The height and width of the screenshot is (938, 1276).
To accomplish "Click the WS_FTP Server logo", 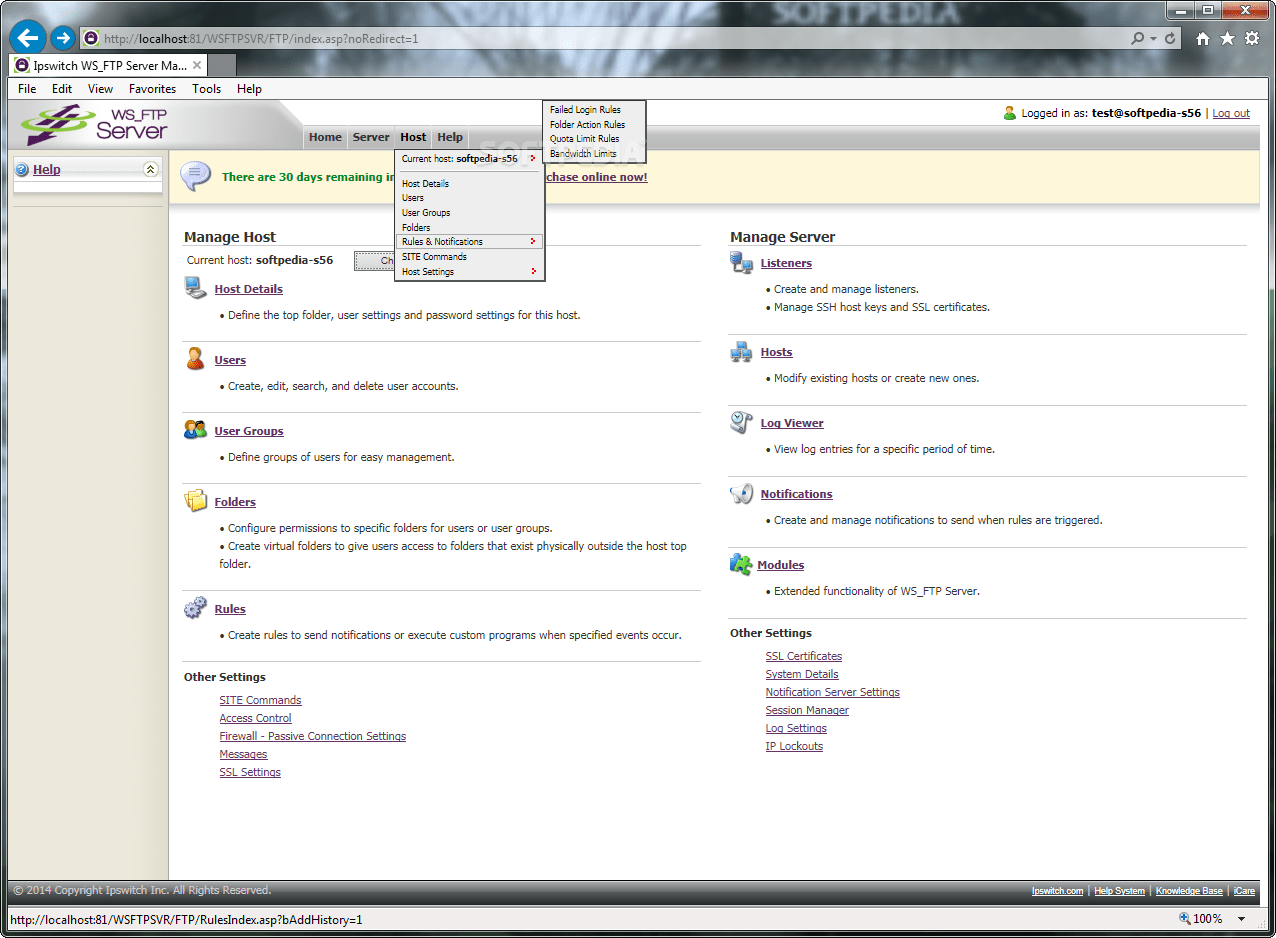I will (96, 125).
